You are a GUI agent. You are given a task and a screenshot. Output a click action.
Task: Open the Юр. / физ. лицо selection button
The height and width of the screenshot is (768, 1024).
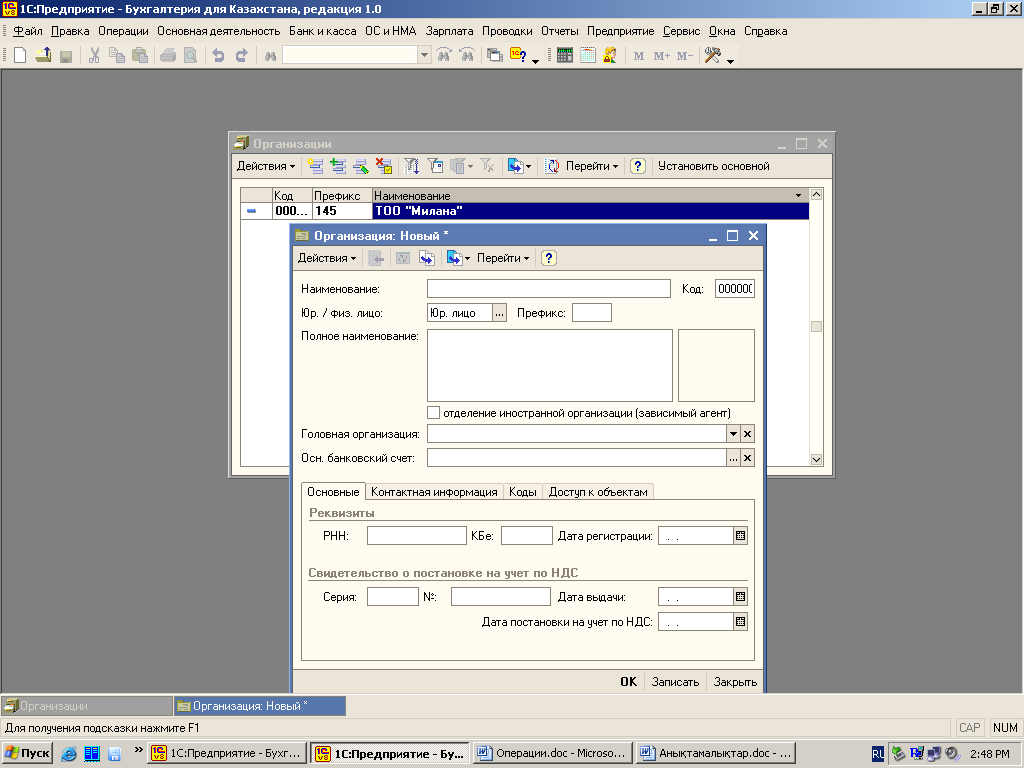point(500,313)
